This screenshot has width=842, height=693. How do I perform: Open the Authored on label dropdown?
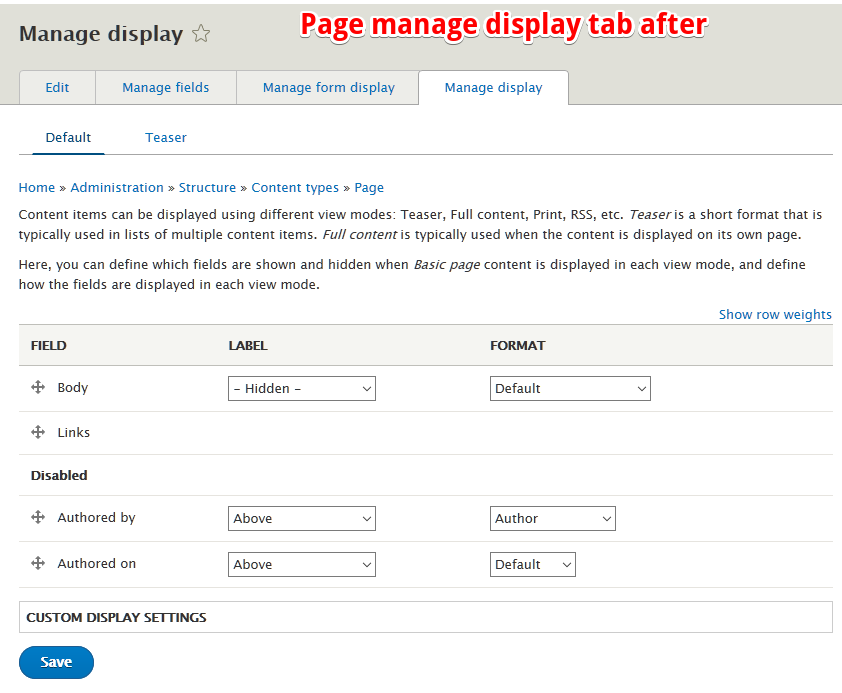point(301,564)
